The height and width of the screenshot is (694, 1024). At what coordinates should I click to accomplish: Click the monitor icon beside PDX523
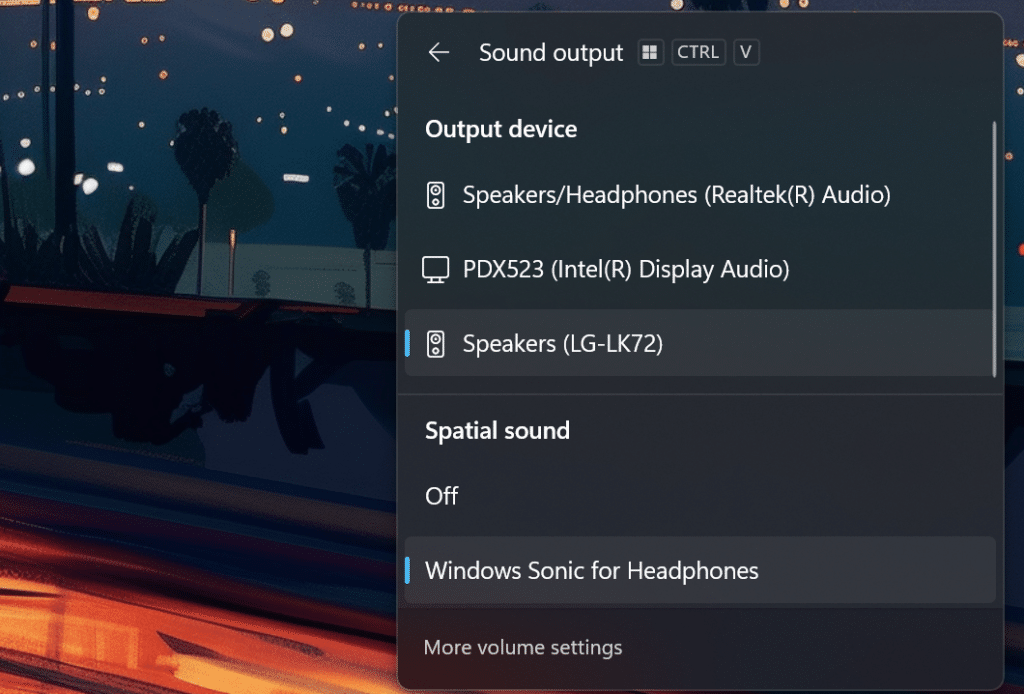pyautogui.click(x=436, y=269)
